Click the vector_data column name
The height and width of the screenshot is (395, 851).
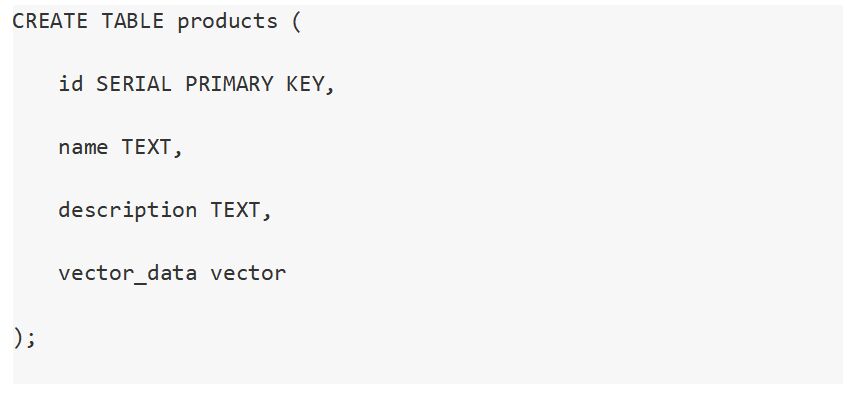coord(128,273)
